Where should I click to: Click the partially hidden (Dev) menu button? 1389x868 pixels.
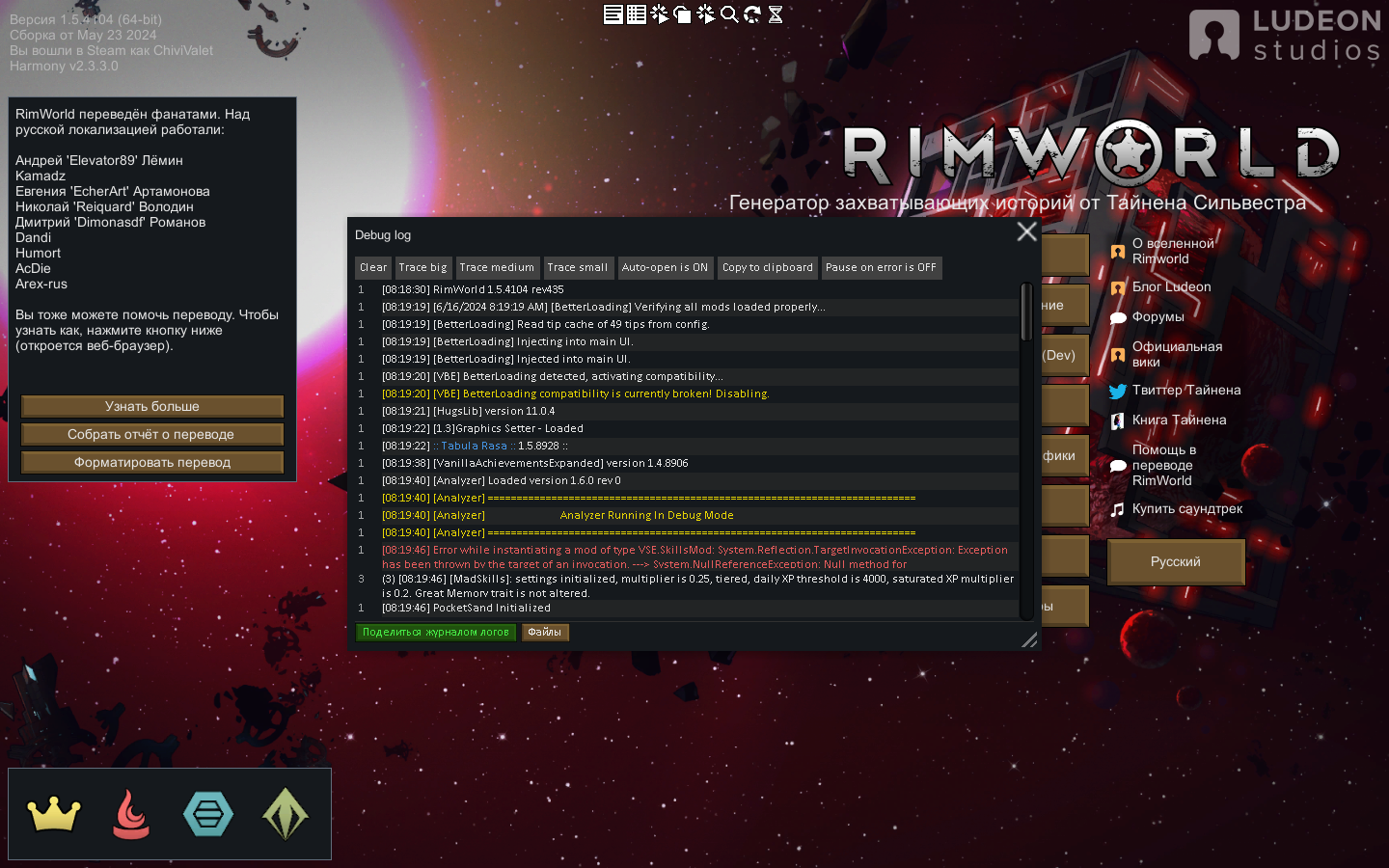click(1065, 355)
